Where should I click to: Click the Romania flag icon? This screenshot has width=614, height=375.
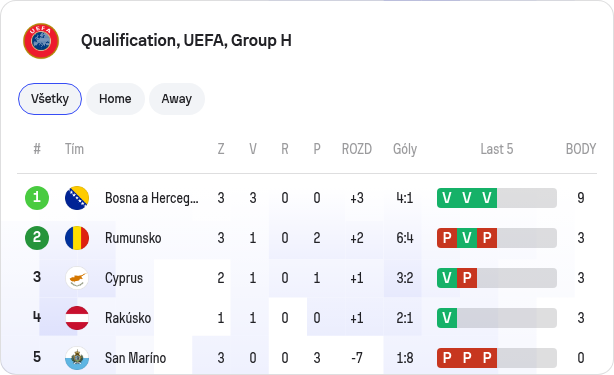[77, 238]
